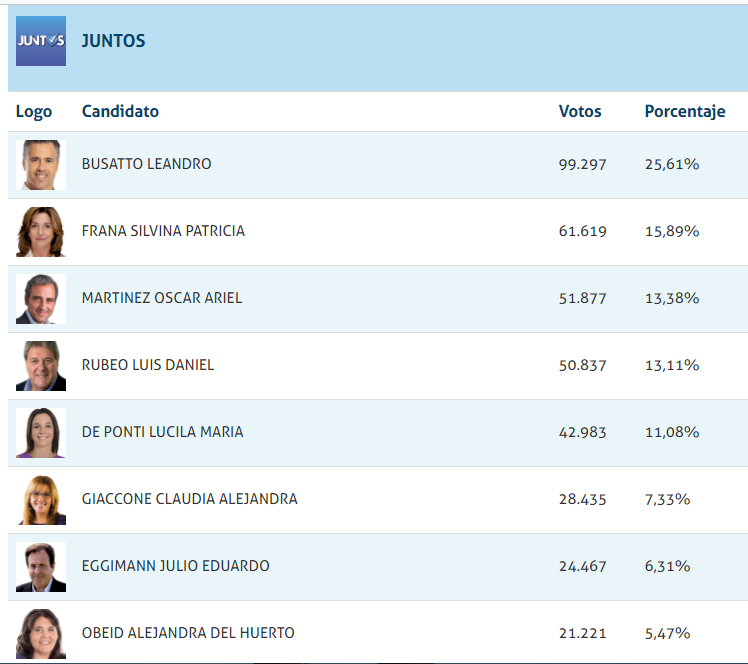Click the 51.877 vote count
The height and width of the screenshot is (664, 748).
[x=582, y=298]
